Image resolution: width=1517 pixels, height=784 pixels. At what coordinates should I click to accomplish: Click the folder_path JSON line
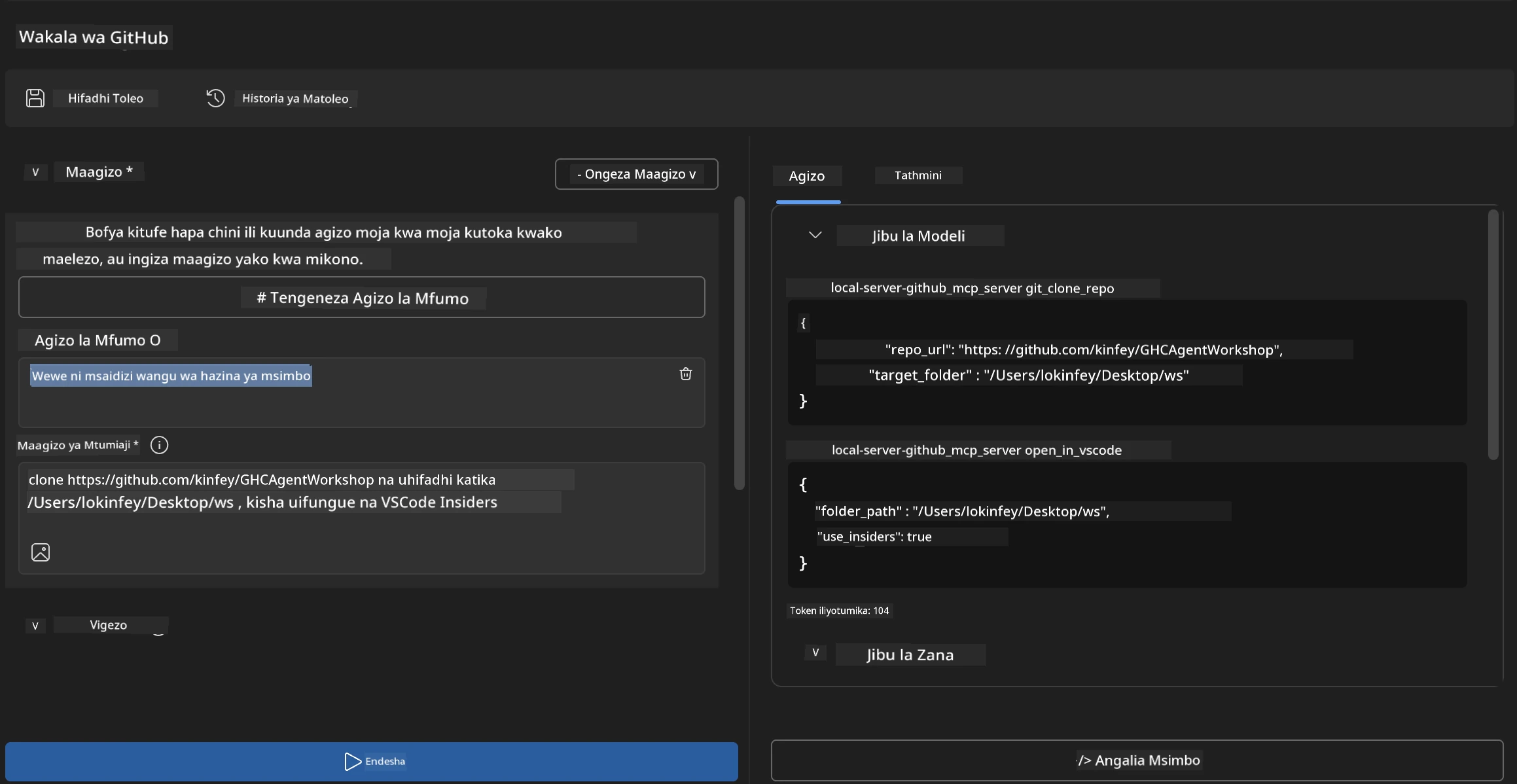coord(963,511)
